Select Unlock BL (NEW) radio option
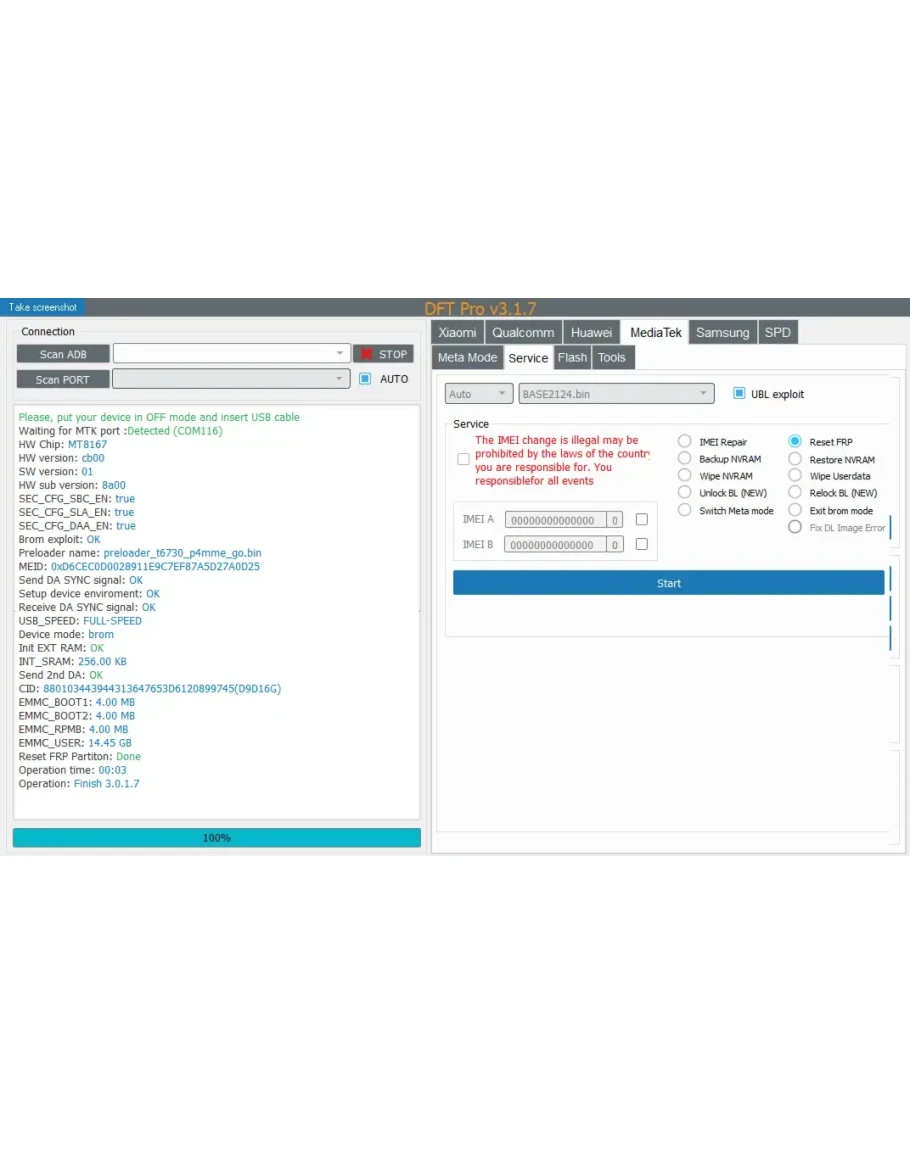This screenshot has width=910, height=1155. tap(685, 493)
